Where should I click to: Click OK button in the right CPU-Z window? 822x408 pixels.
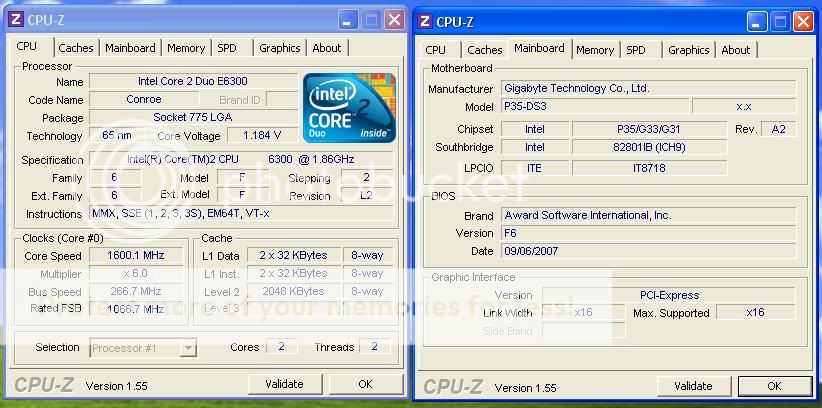[x=774, y=386]
